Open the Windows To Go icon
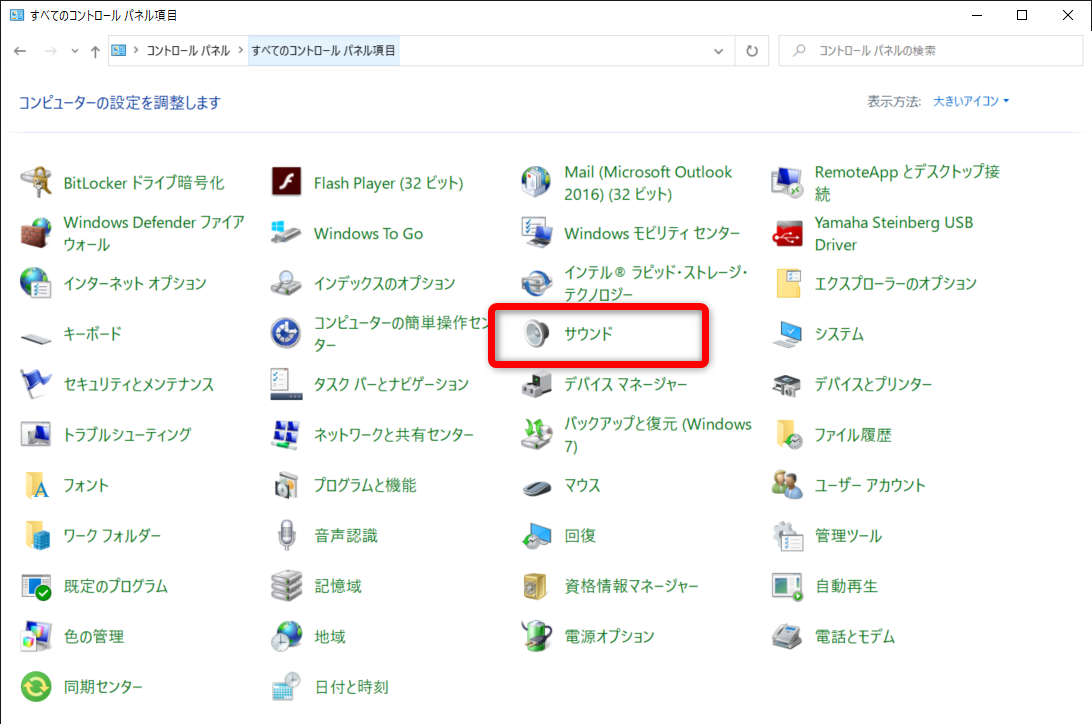The width and height of the screenshot is (1092, 724). (286, 233)
